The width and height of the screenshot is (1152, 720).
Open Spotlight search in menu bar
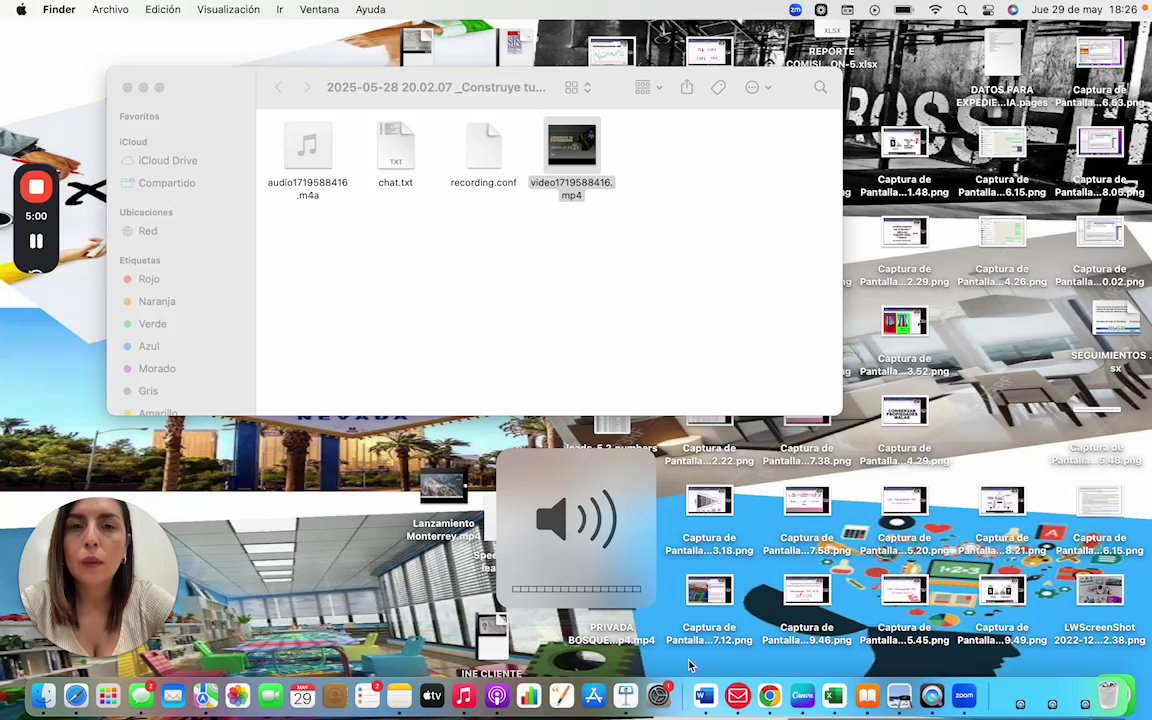click(x=962, y=10)
